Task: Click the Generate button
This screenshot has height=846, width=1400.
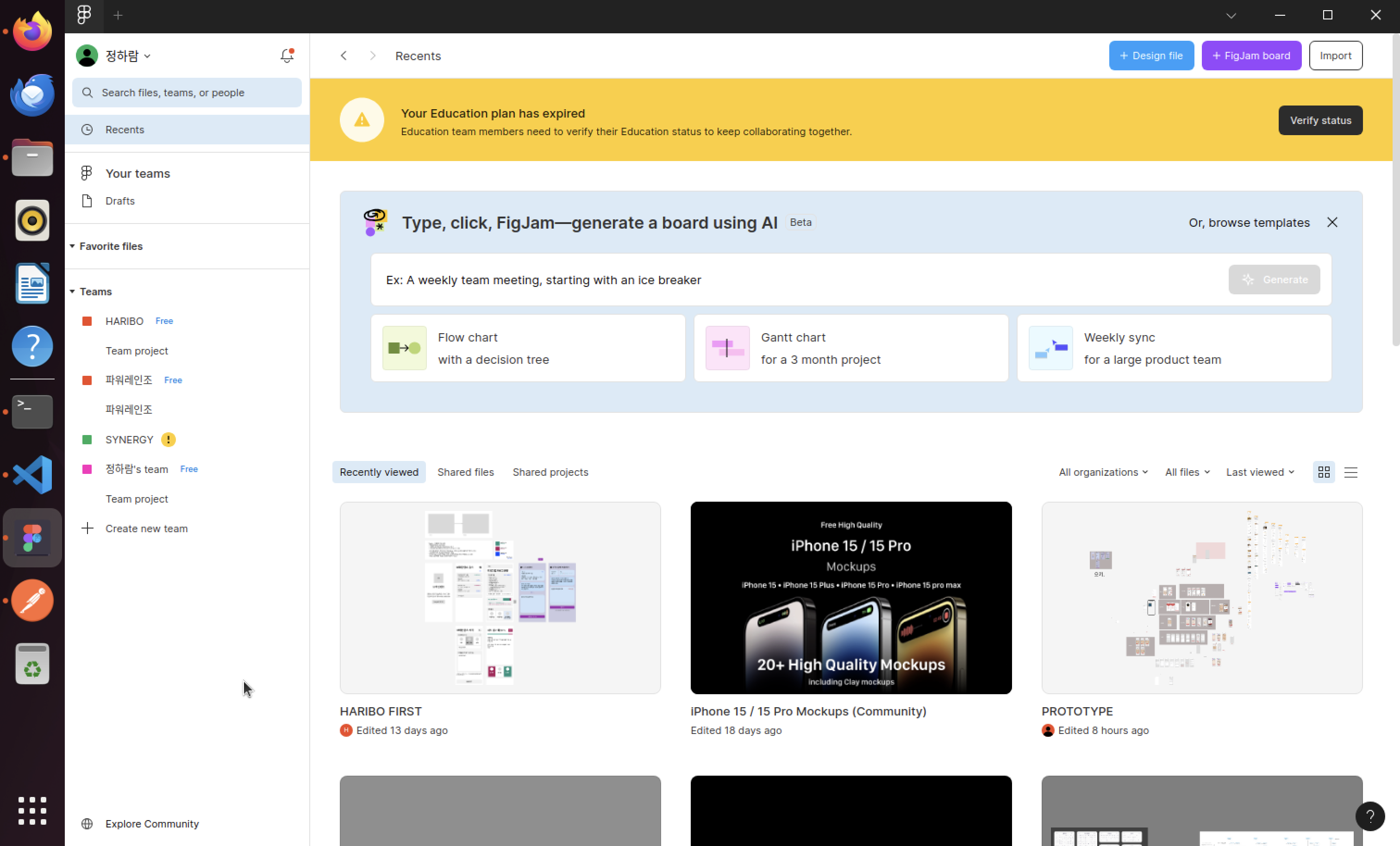Action: (1275, 280)
